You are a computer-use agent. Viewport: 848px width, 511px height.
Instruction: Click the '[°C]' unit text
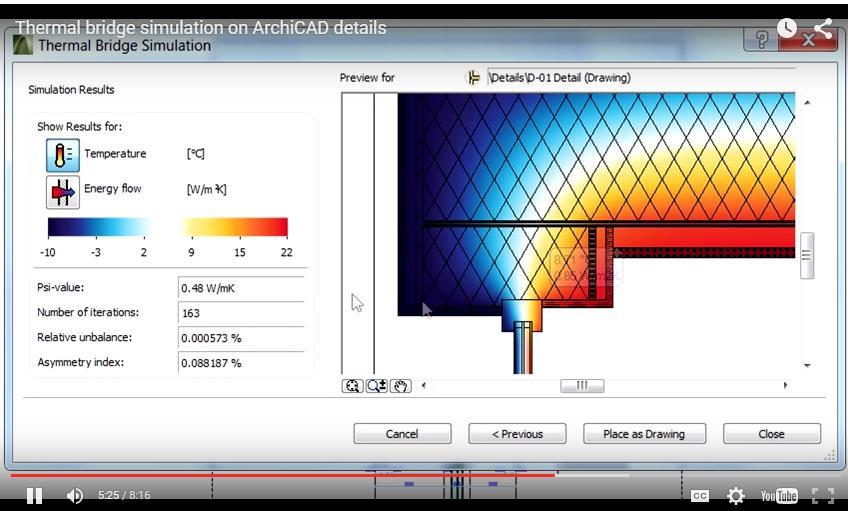click(x=196, y=154)
